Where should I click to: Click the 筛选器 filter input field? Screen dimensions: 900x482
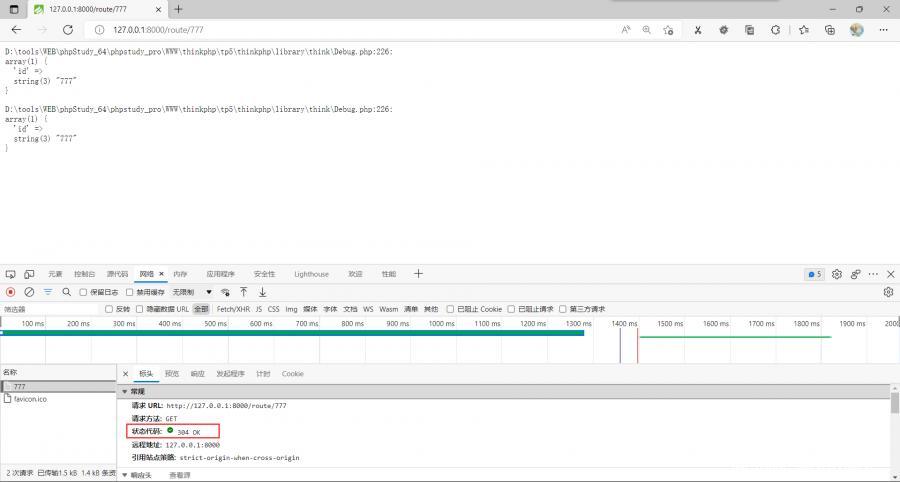coord(50,309)
